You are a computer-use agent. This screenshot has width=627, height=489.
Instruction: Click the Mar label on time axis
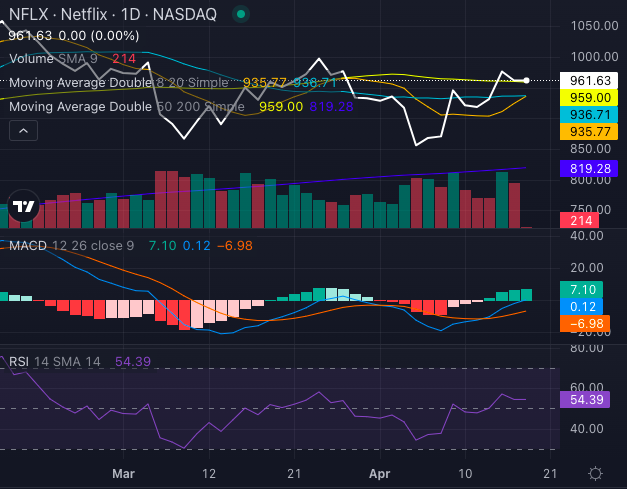click(123, 471)
